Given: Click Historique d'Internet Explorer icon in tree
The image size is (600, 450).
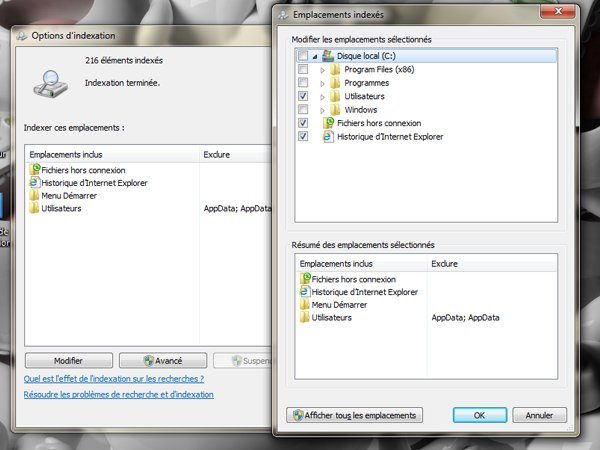Looking at the screenshot, I should click(x=328, y=137).
